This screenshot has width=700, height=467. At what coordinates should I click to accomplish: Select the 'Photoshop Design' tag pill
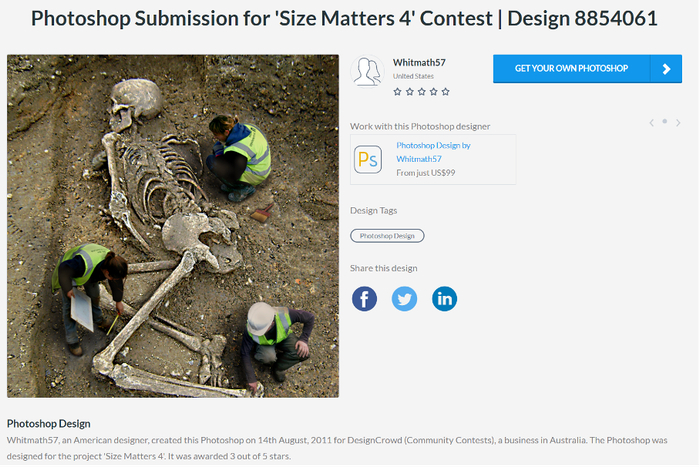[388, 236]
